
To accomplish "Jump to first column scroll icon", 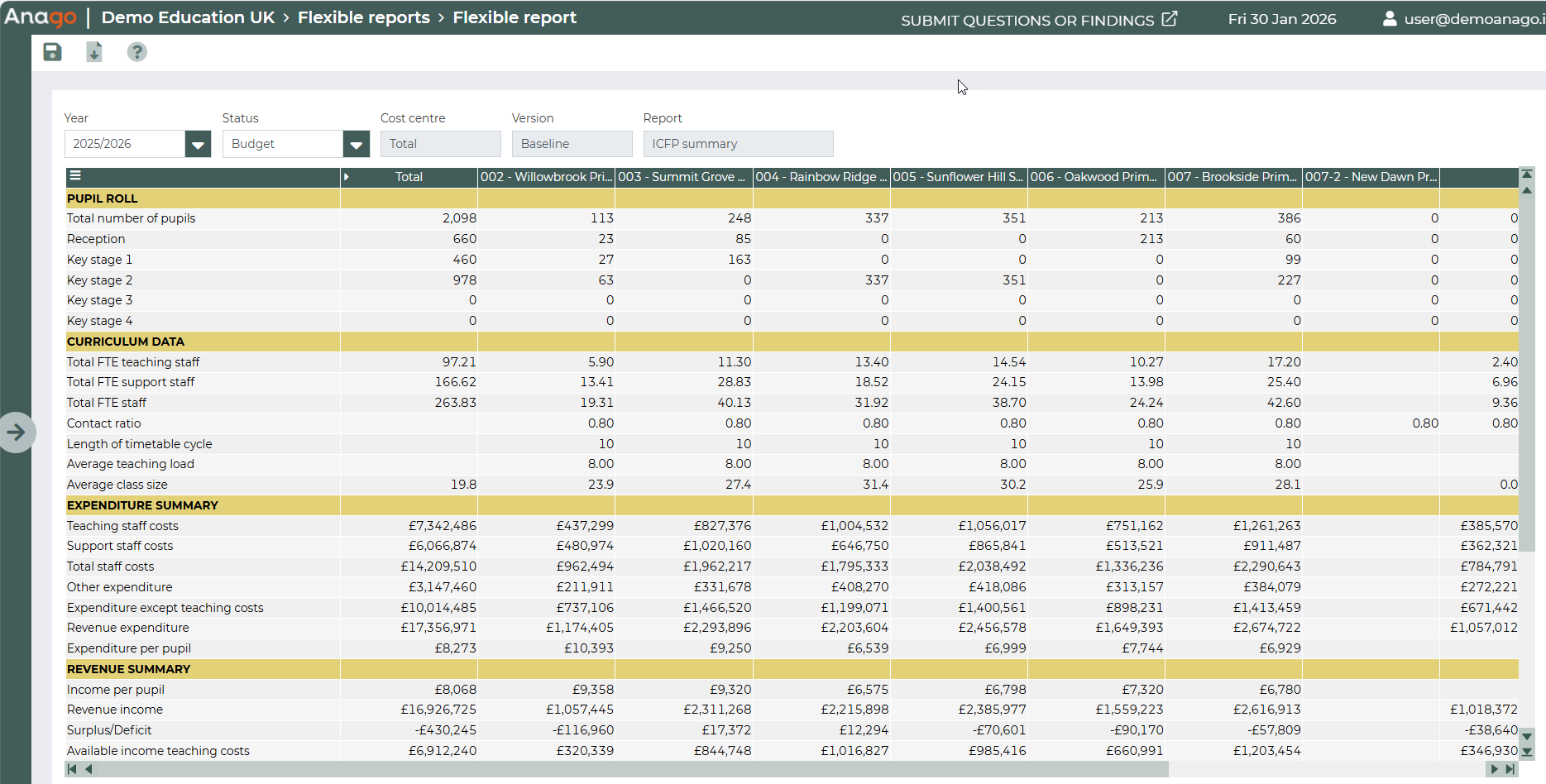I will click(72, 769).
